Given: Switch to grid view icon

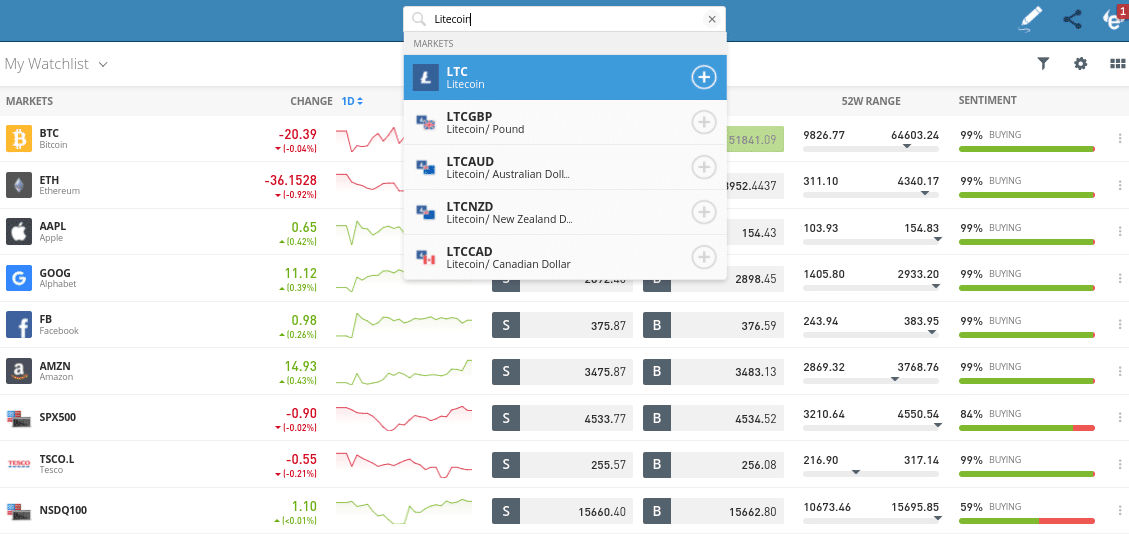Looking at the screenshot, I should (x=1117, y=63).
